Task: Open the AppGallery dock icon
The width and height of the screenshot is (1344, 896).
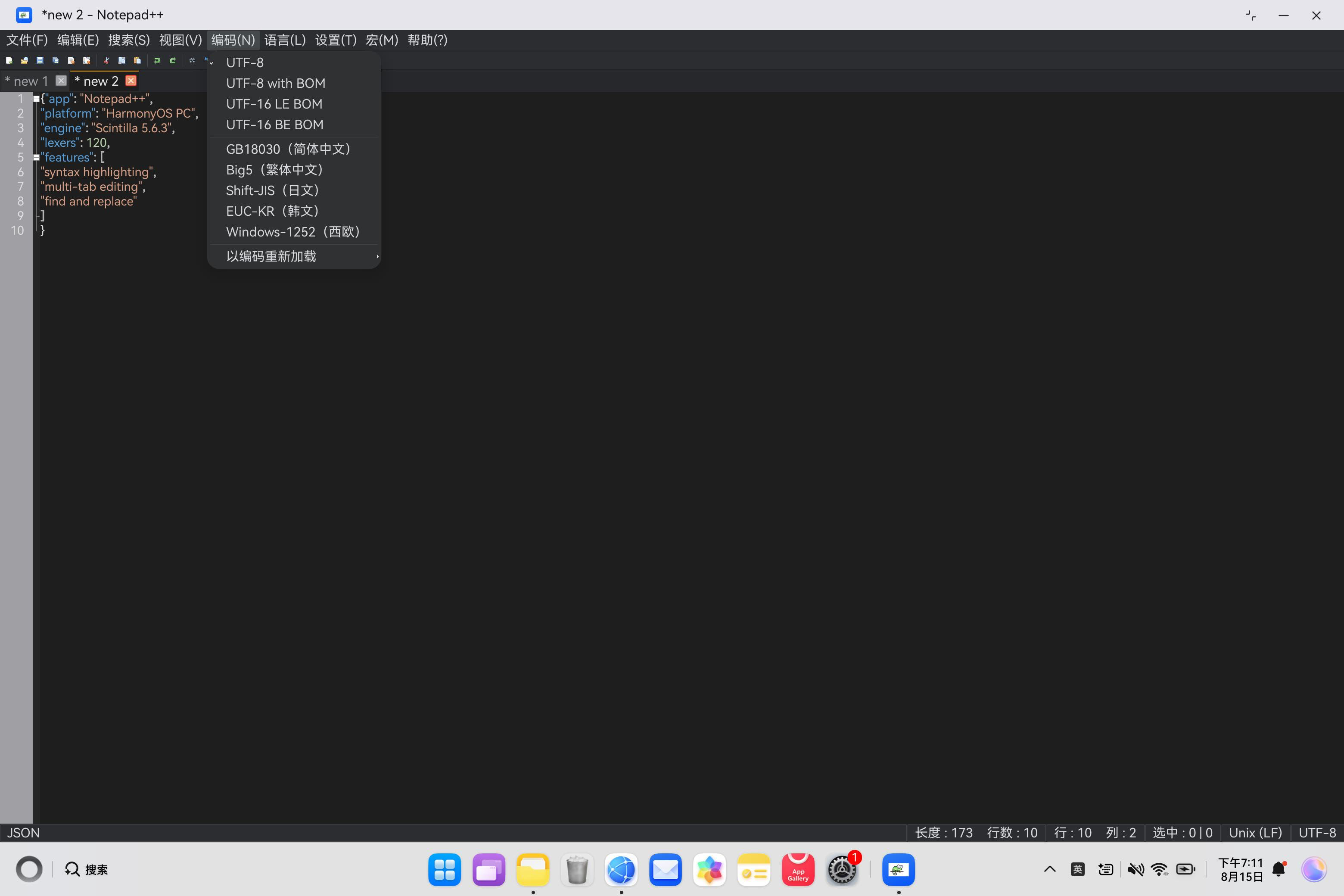Action: (798, 870)
